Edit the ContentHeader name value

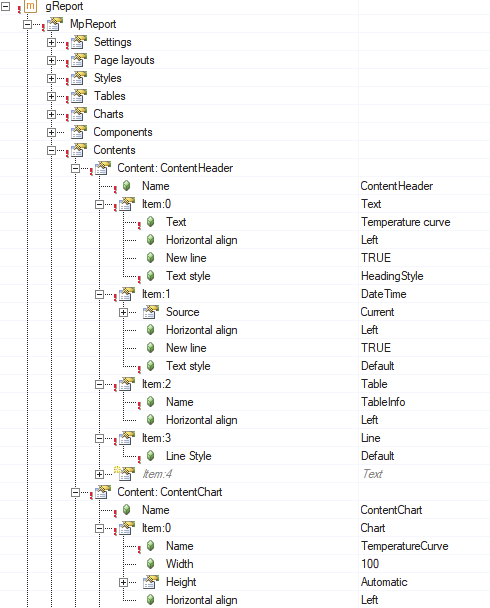point(397,186)
